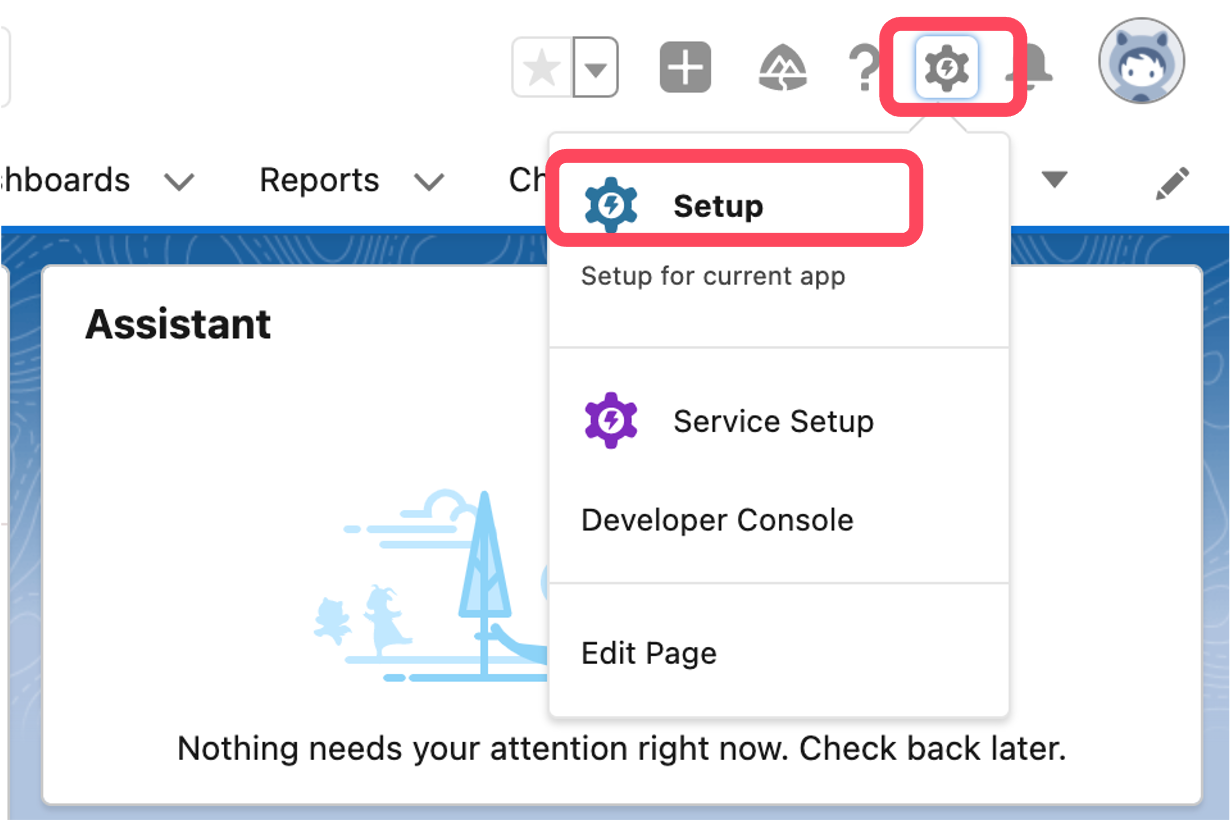
Task: Select Service Setup from the menu
Action: [x=773, y=421]
